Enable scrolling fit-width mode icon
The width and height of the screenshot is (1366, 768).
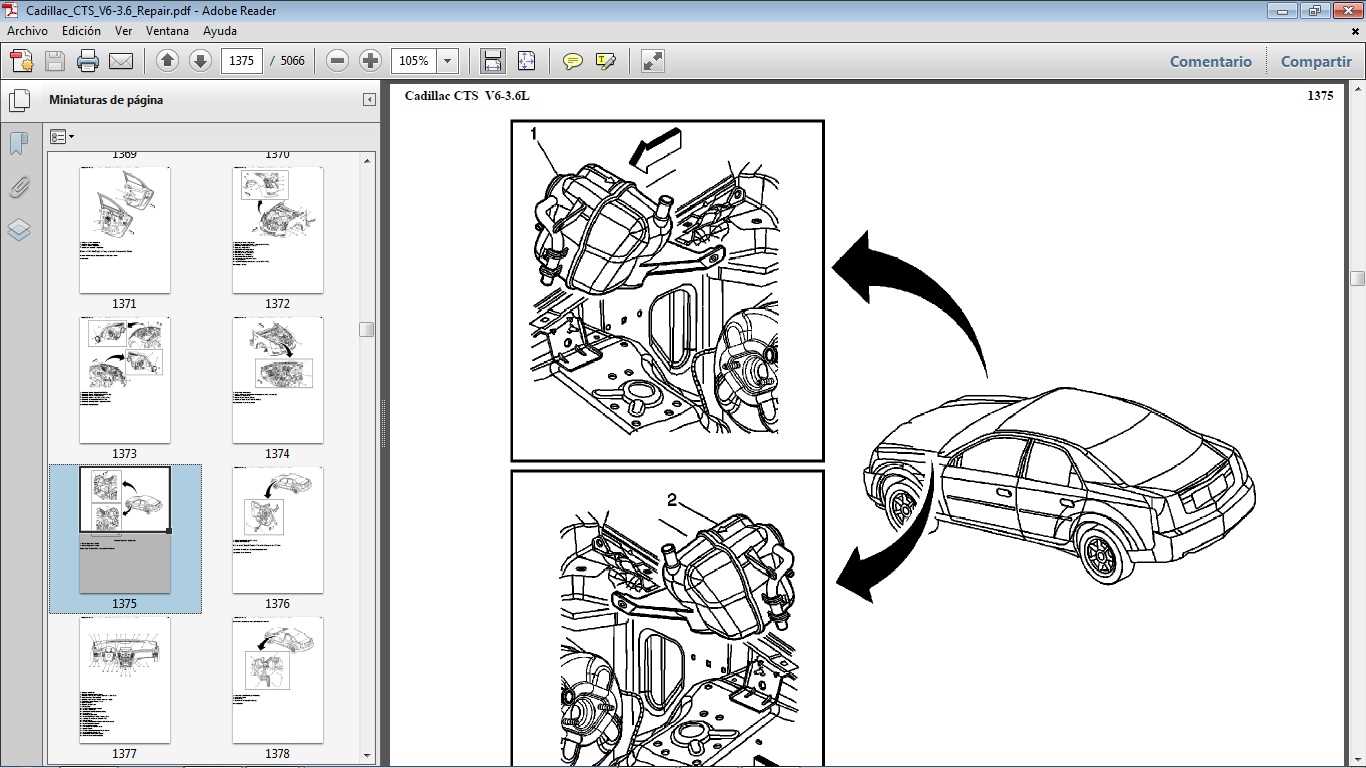(493, 61)
